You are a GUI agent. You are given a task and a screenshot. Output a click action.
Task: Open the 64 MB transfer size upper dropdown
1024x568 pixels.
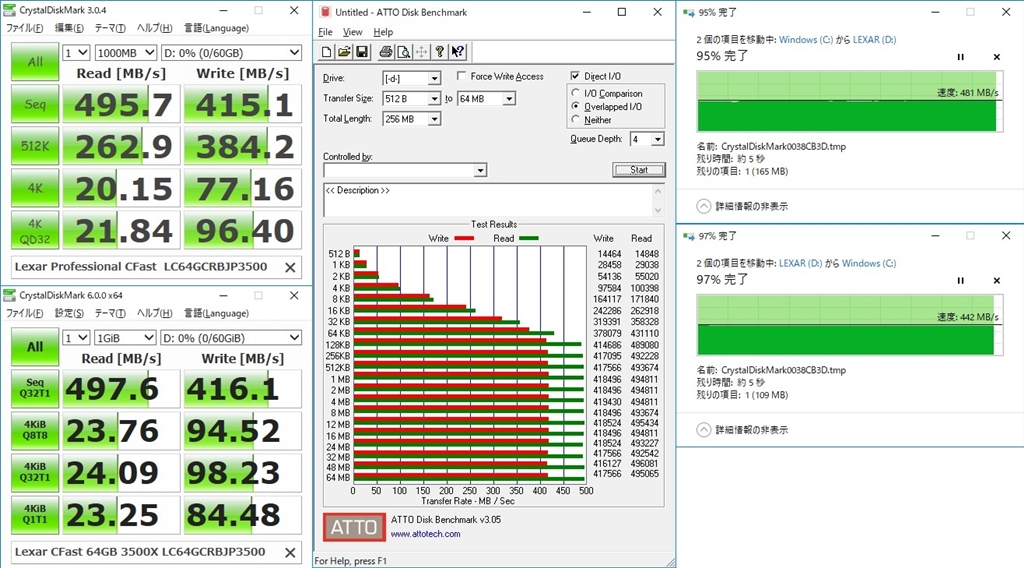coord(509,99)
